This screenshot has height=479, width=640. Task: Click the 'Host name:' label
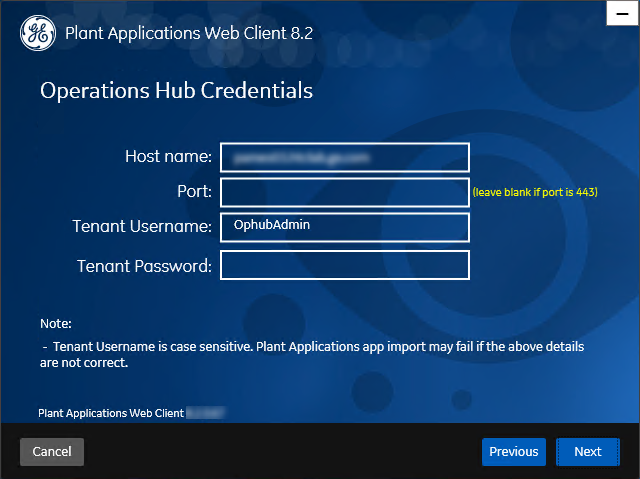pyautogui.click(x=169, y=156)
